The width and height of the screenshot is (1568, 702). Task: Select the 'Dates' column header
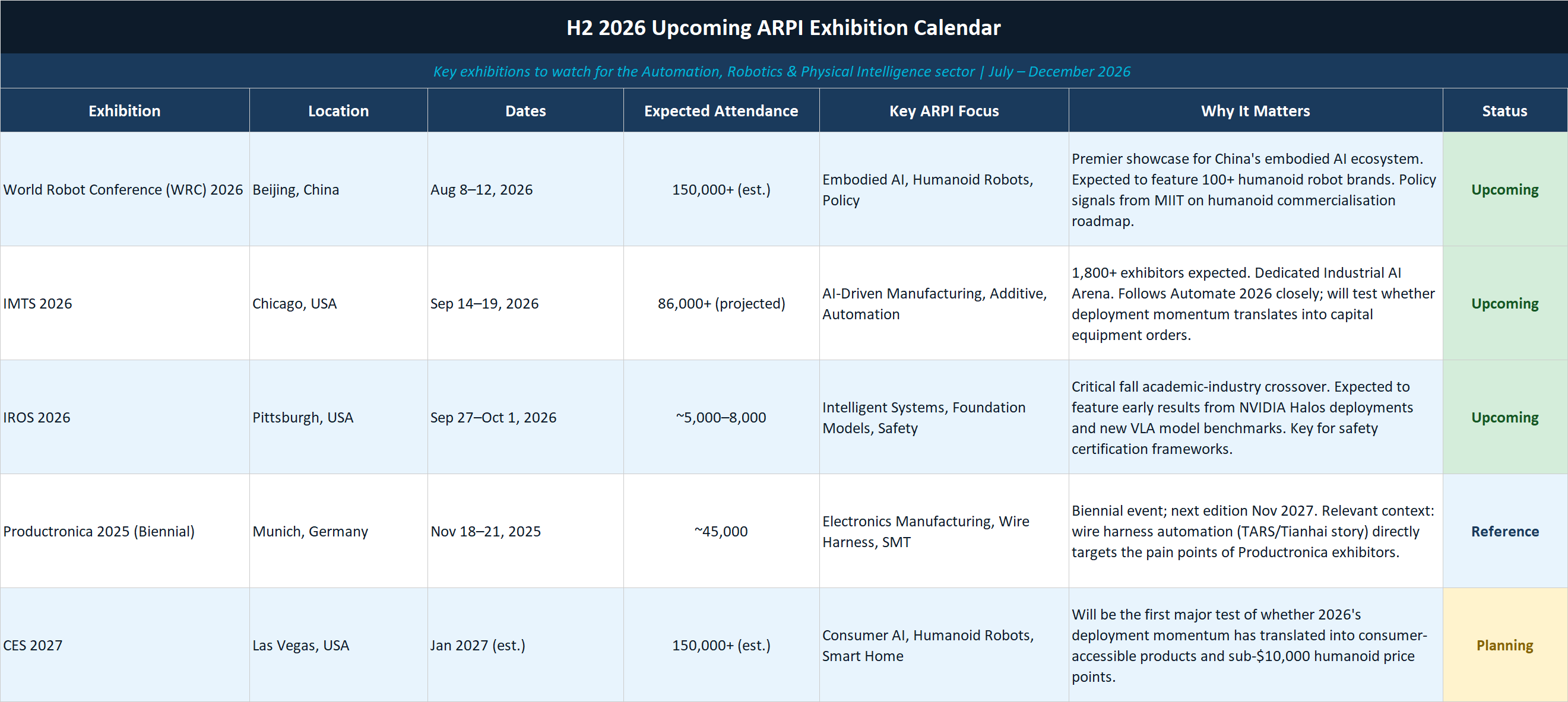pyautogui.click(x=525, y=111)
